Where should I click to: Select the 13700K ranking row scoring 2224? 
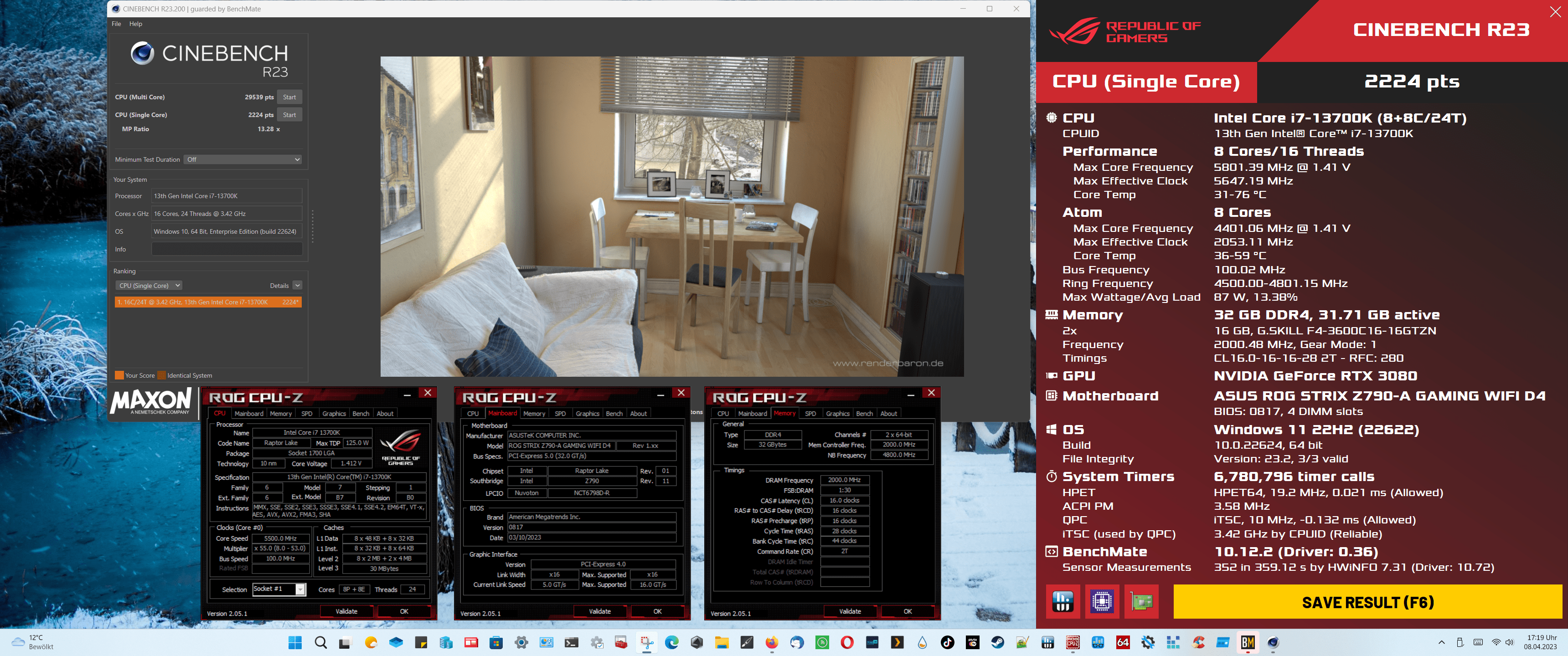click(x=208, y=302)
